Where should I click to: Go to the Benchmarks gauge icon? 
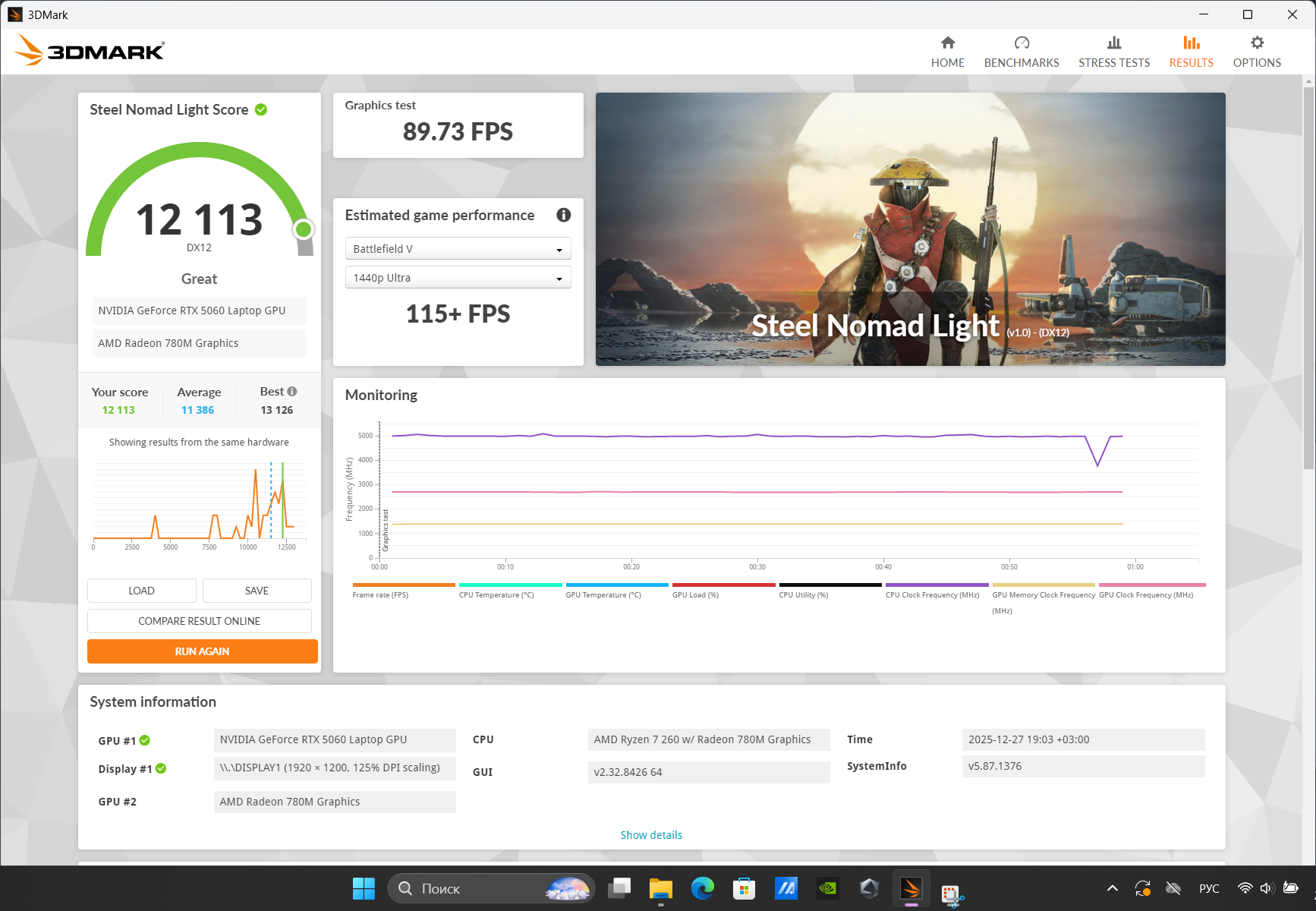coord(1021,43)
